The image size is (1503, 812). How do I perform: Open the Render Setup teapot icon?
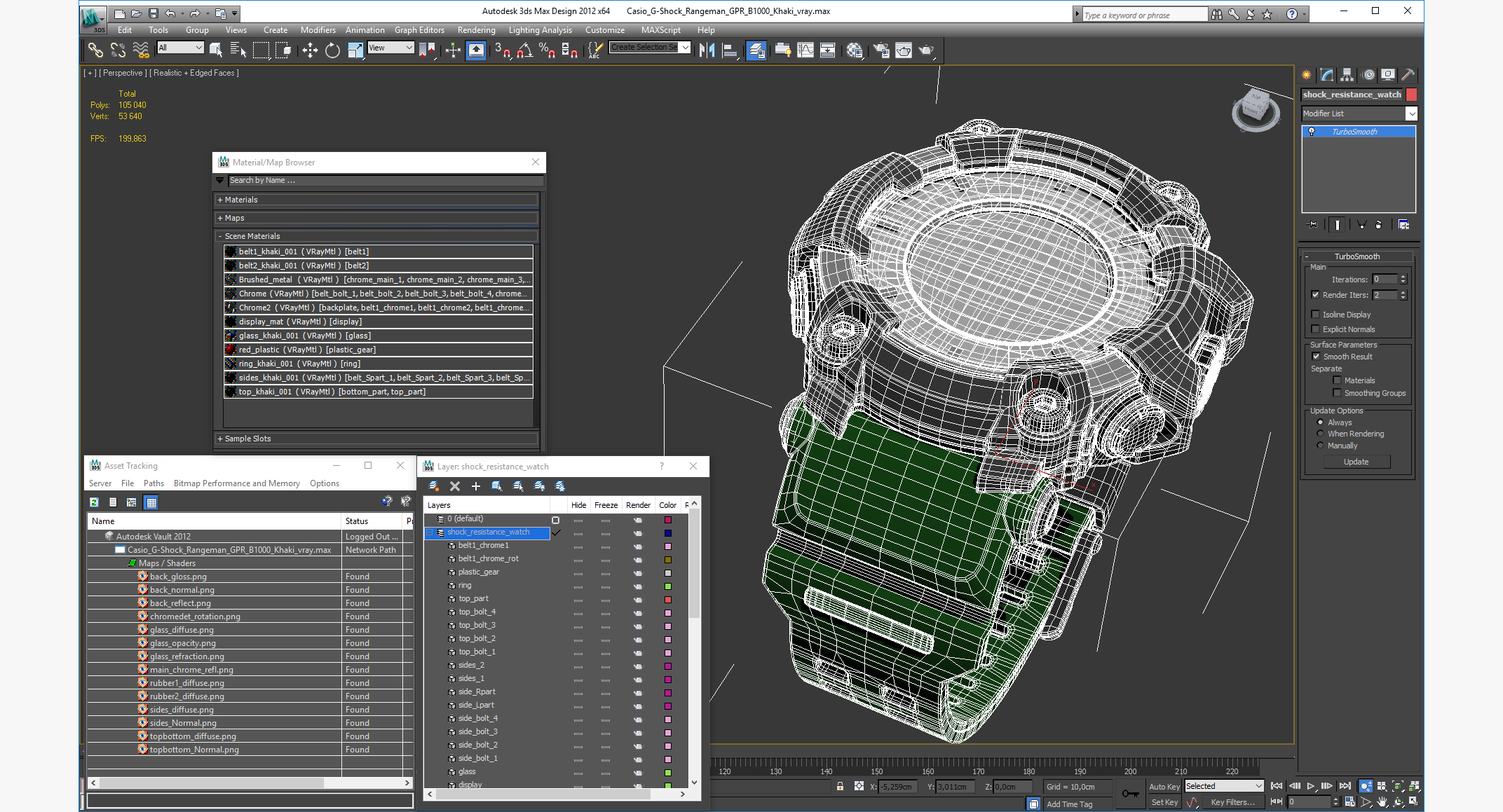pyautogui.click(x=881, y=50)
